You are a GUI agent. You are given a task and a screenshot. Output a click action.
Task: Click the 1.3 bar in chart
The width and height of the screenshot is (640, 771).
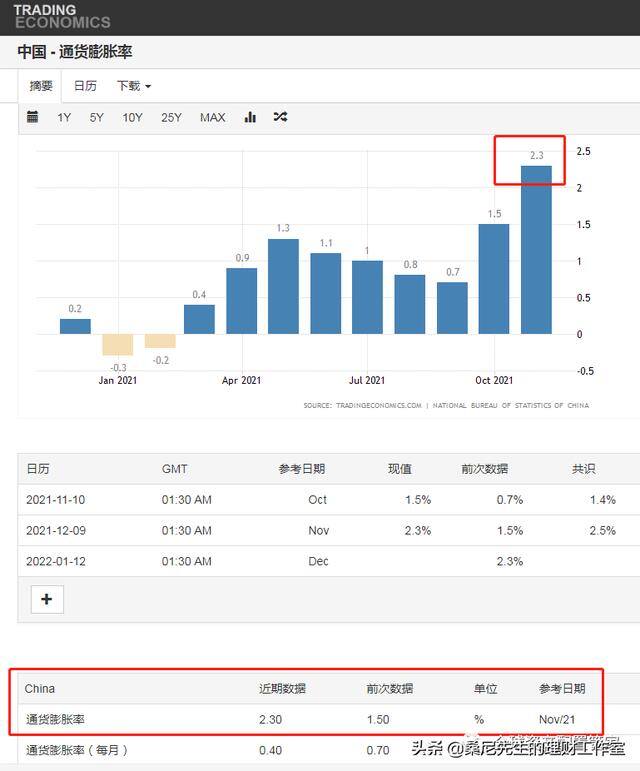(283, 286)
